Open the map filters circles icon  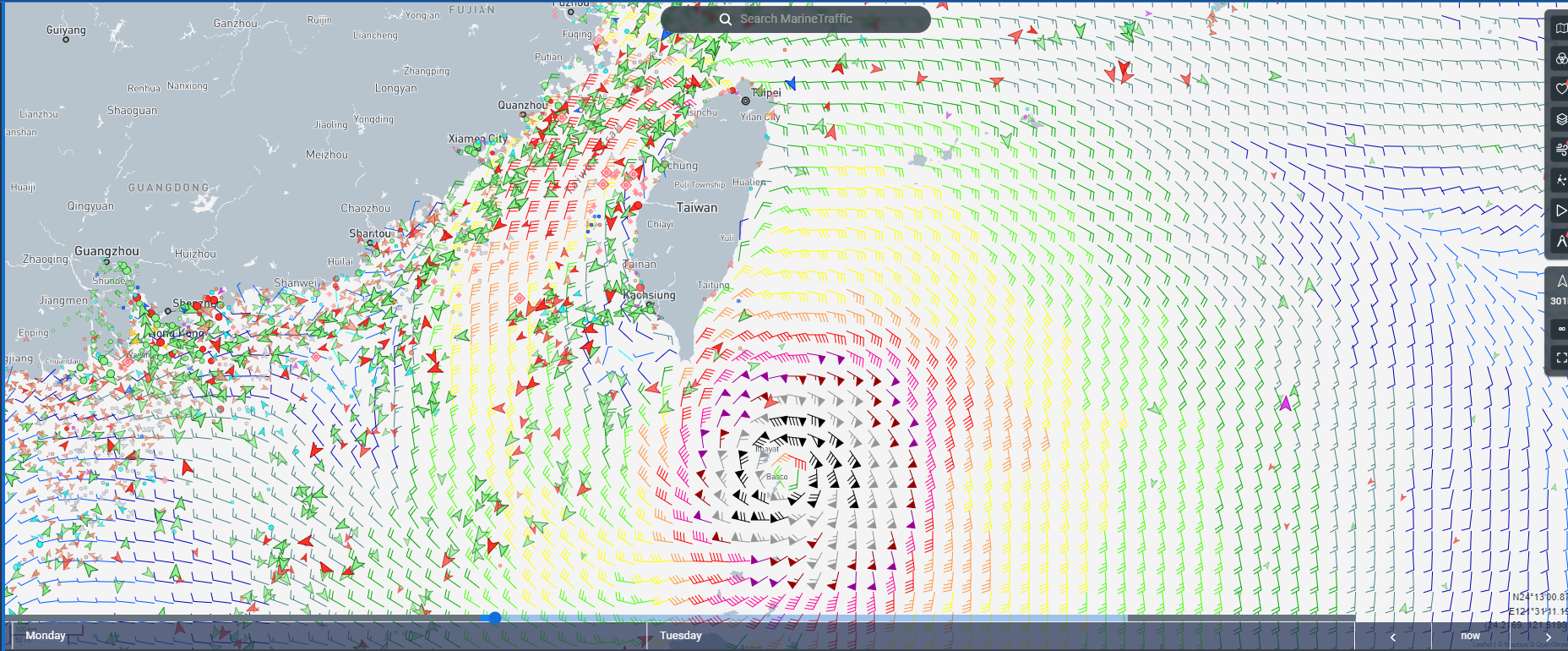1560,58
